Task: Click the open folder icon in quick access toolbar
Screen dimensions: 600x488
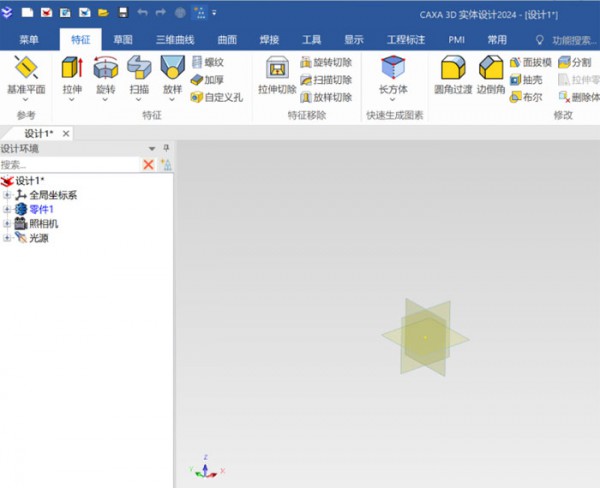Action: pos(103,13)
